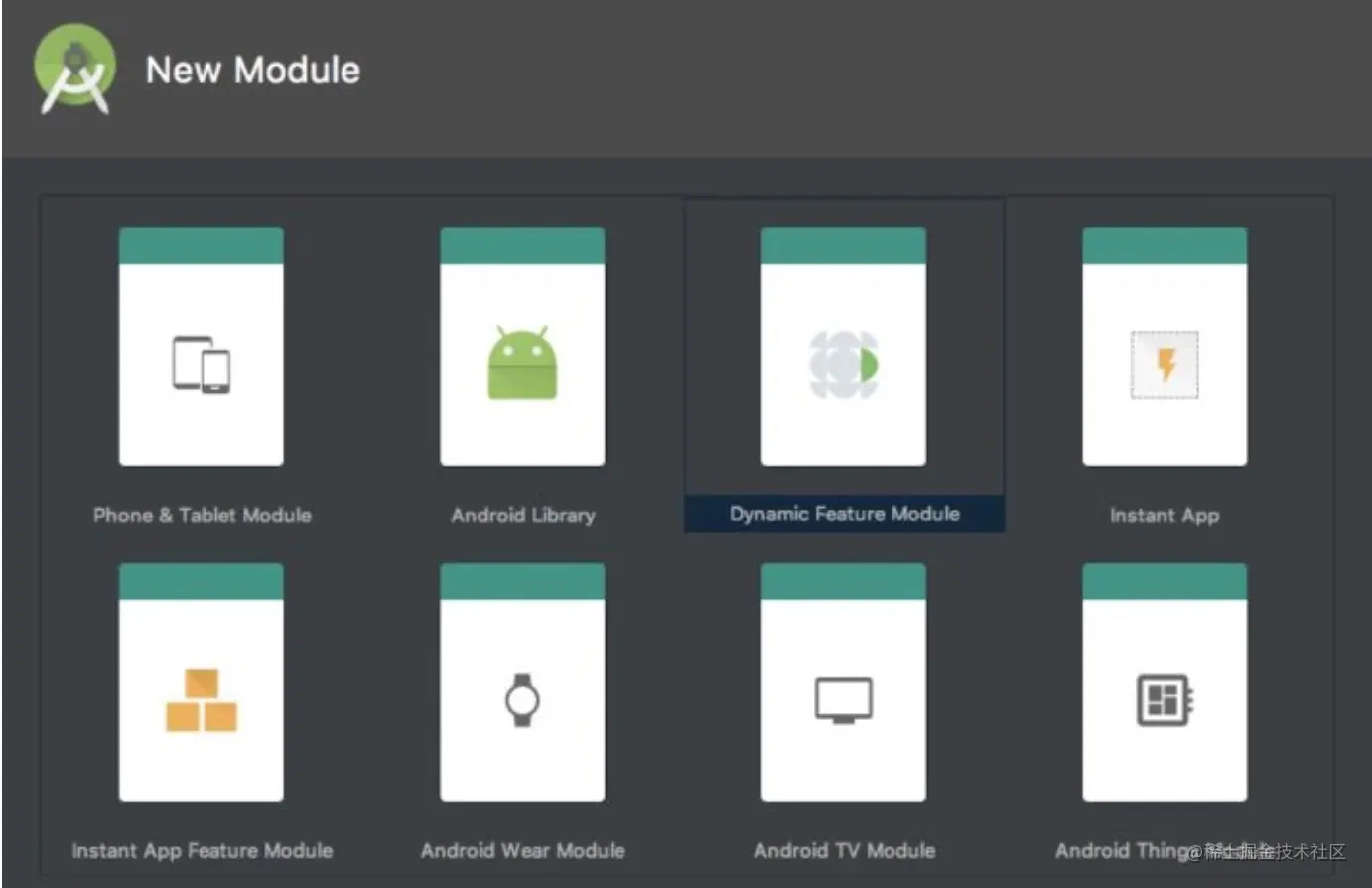Select the Phone & Tablet Module card icon
The width and height of the screenshot is (1372, 888).
click(x=202, y=365)
